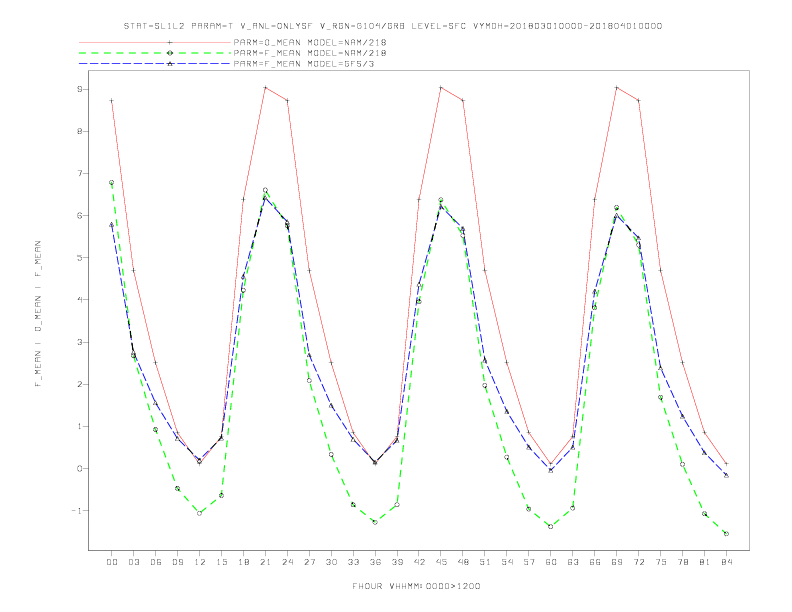The width and height of the screenshot is (792, 612).
Task: Click the blue triangle data marker at hour 00
Action: click(112, 225)
